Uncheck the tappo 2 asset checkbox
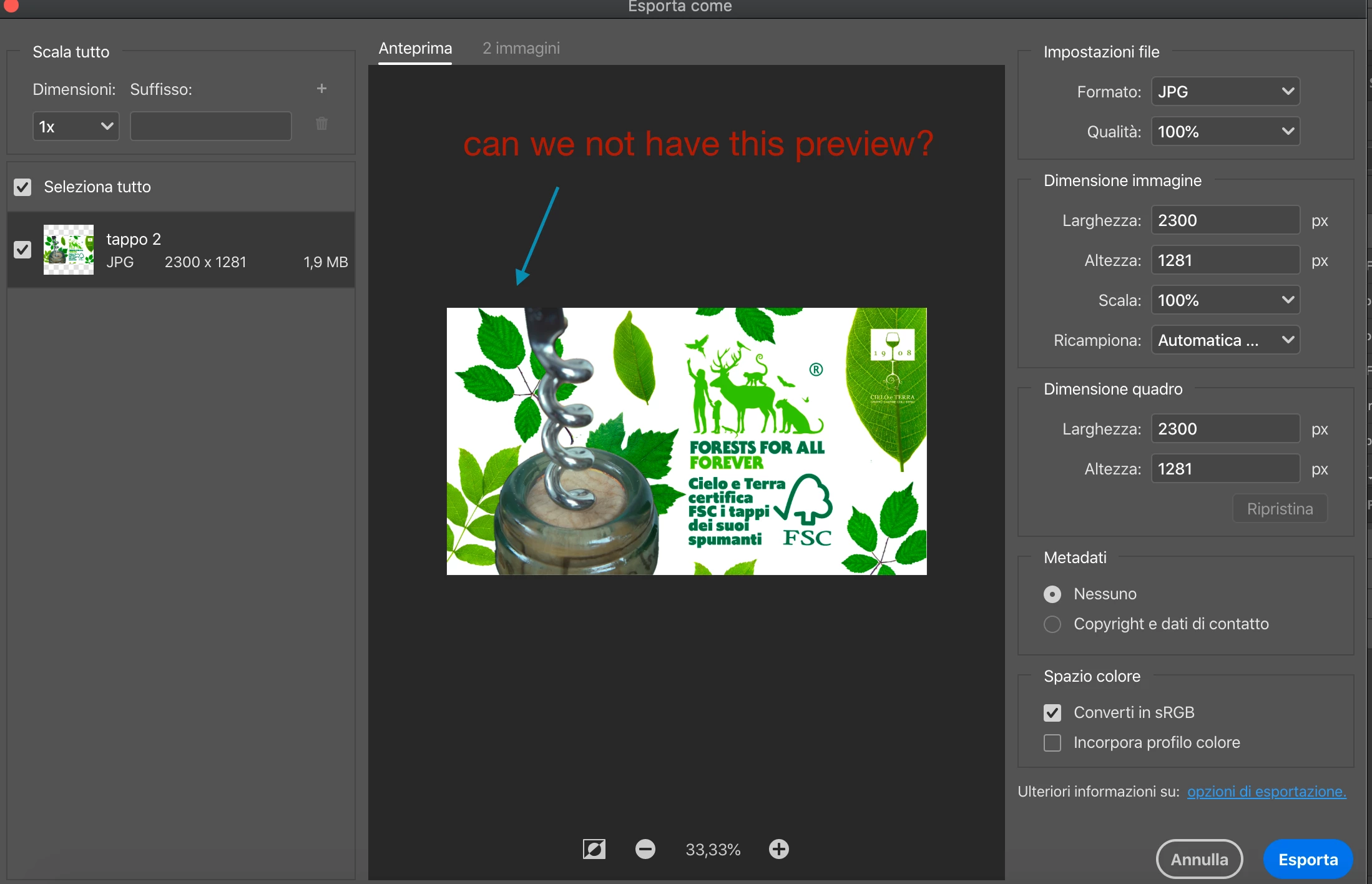 pos(22,250)
